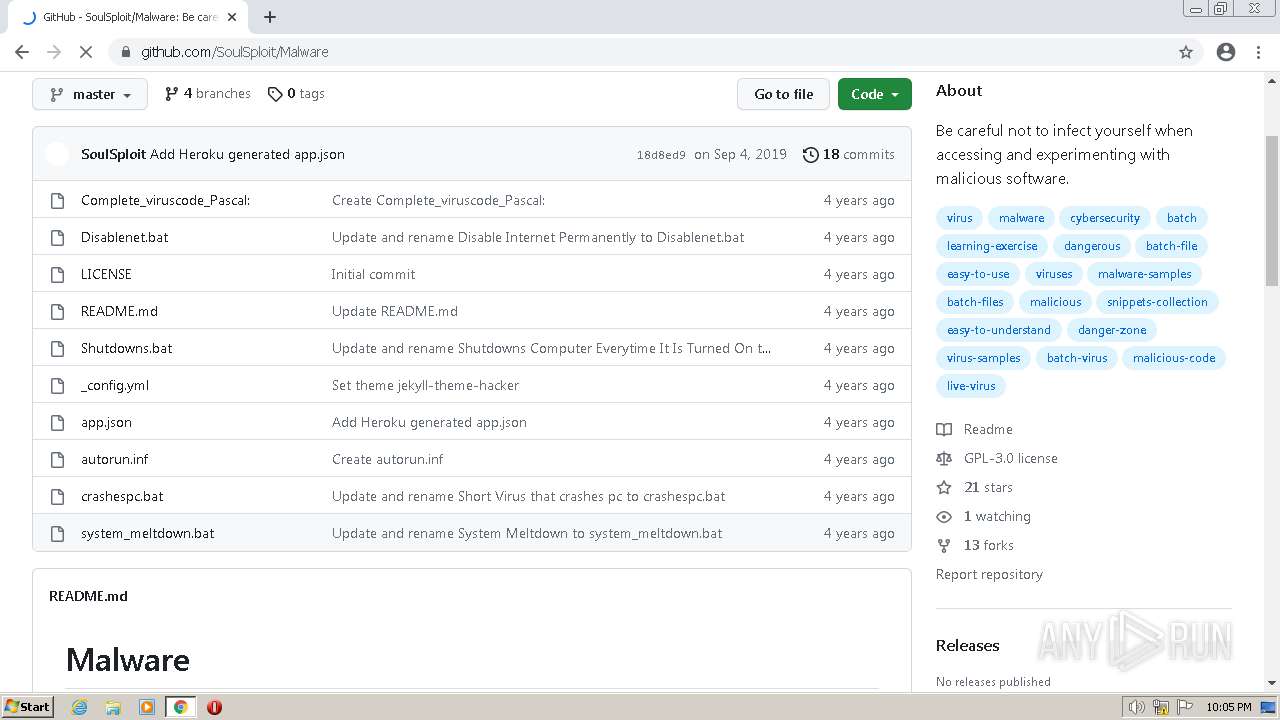The height and width of the screenshot is (720, 1280).
Task: Select the 'cybersecurity' topic tag
Action: click(x=1105, y=218)
